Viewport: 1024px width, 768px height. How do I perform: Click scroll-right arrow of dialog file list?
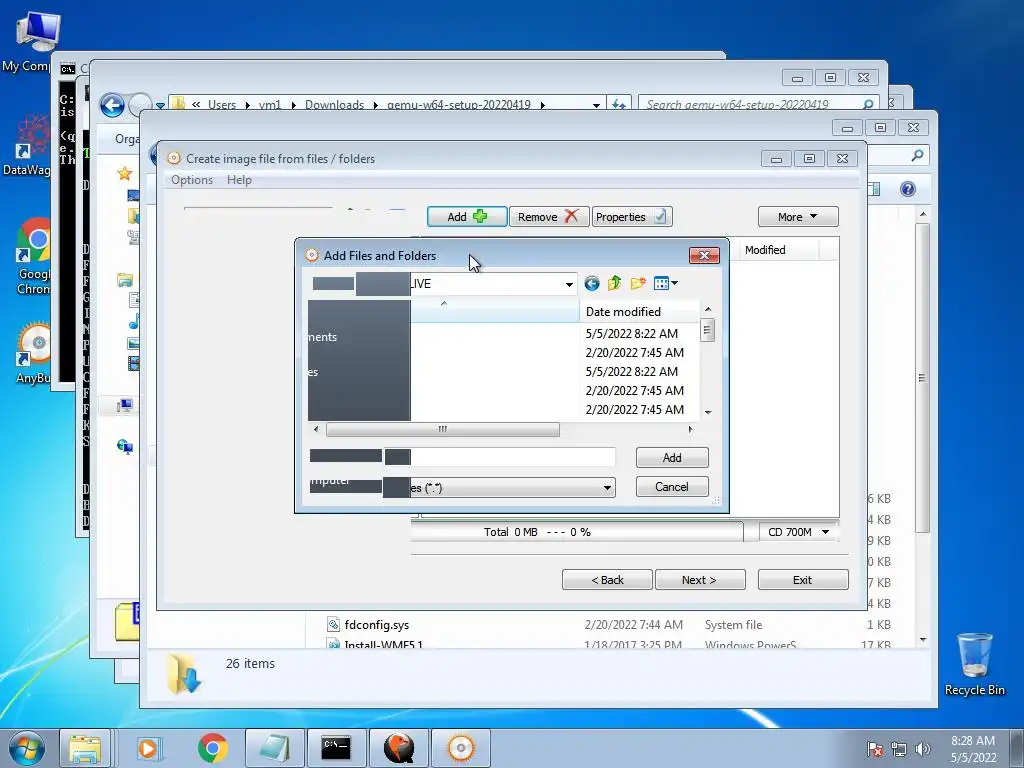690,429
